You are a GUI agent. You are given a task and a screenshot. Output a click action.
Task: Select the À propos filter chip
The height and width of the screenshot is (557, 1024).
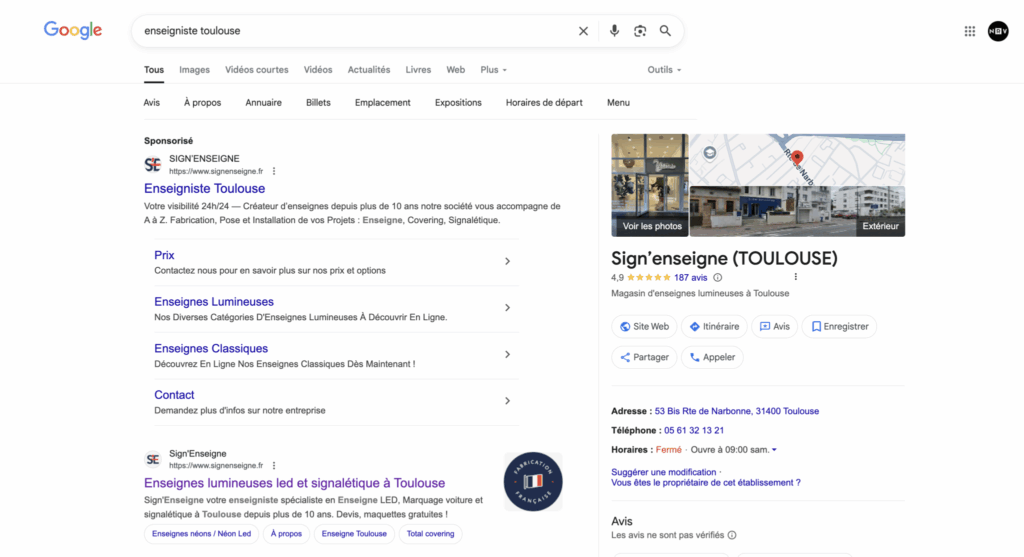coord(202,103)
